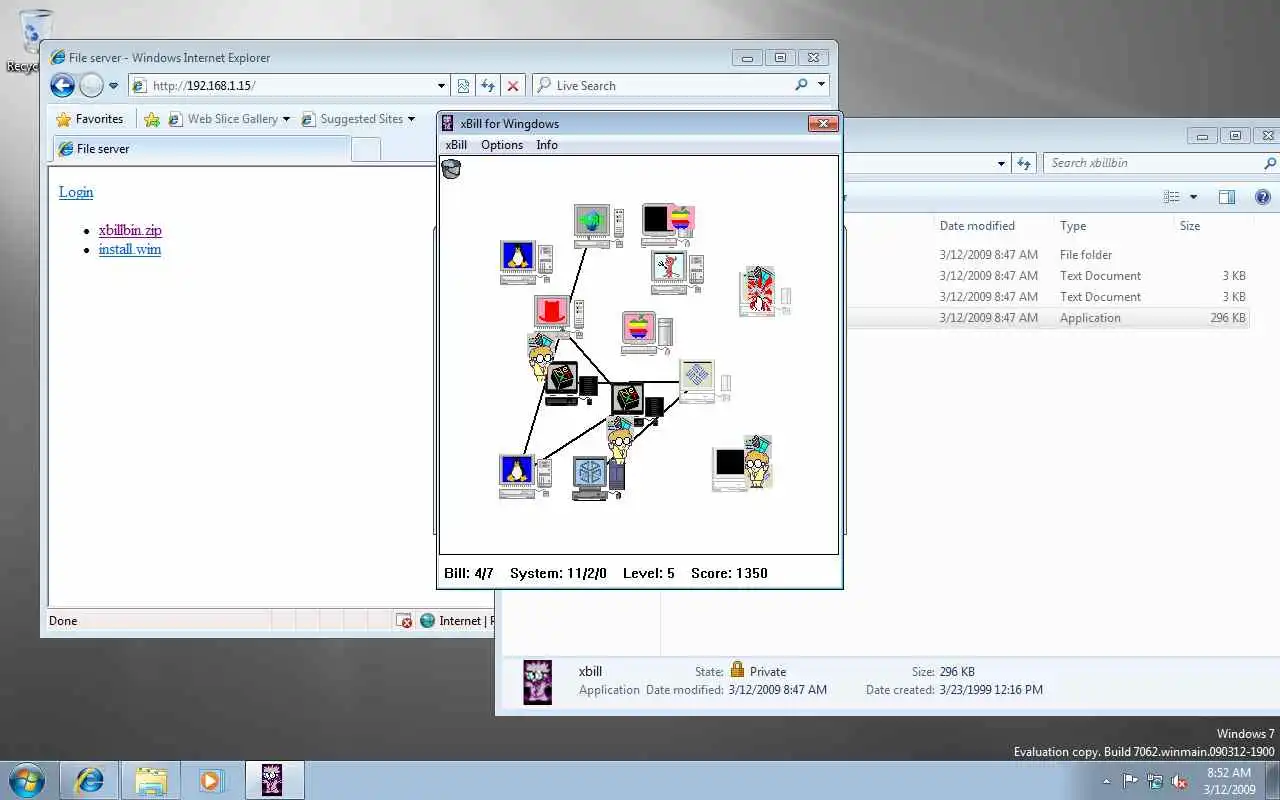The image size is (1280, 800).
Task: Click the stolen Apple logo beside black monitor
Action: pyautogui.click(x=681, y=218)
